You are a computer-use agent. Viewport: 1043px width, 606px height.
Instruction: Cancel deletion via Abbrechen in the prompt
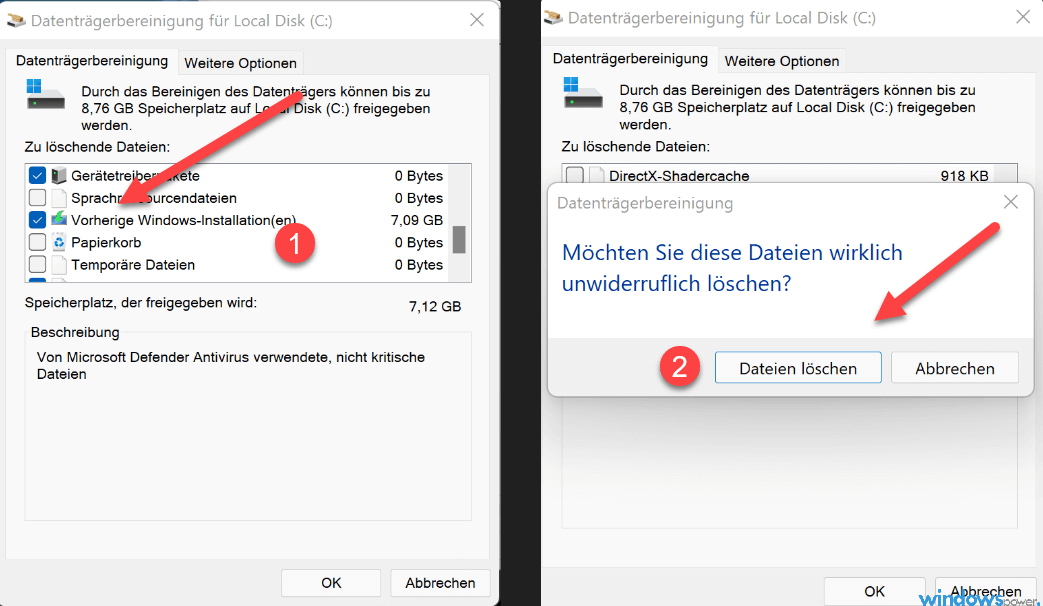954,367
